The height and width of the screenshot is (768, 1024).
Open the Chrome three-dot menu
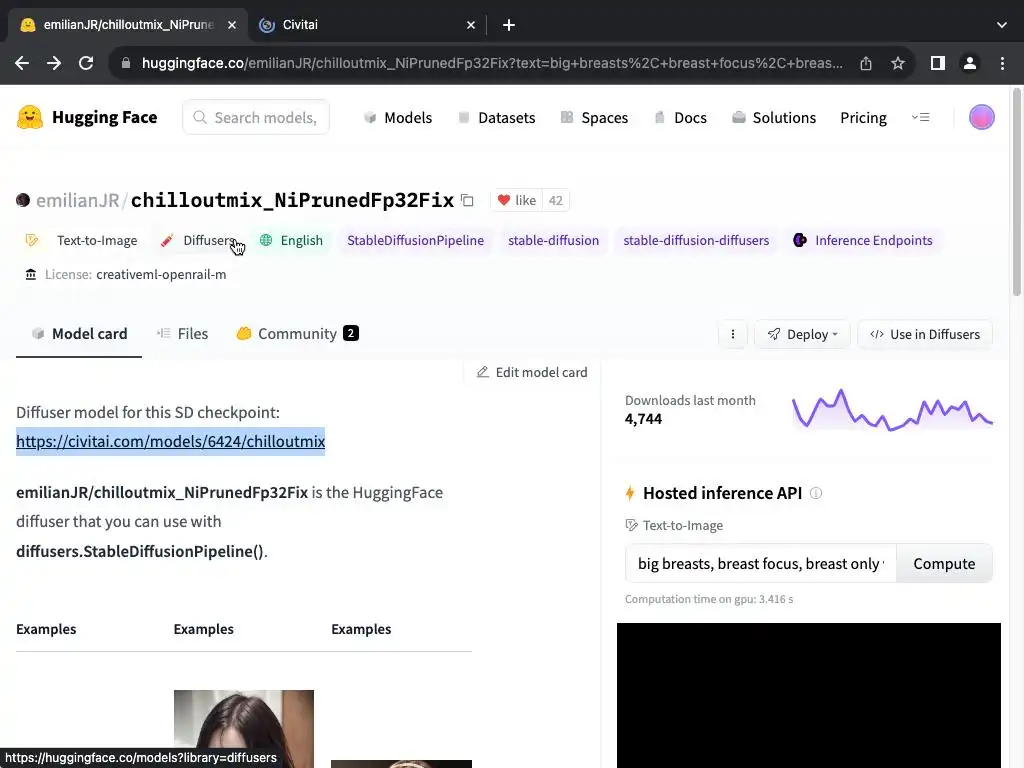pos(1002,63)
